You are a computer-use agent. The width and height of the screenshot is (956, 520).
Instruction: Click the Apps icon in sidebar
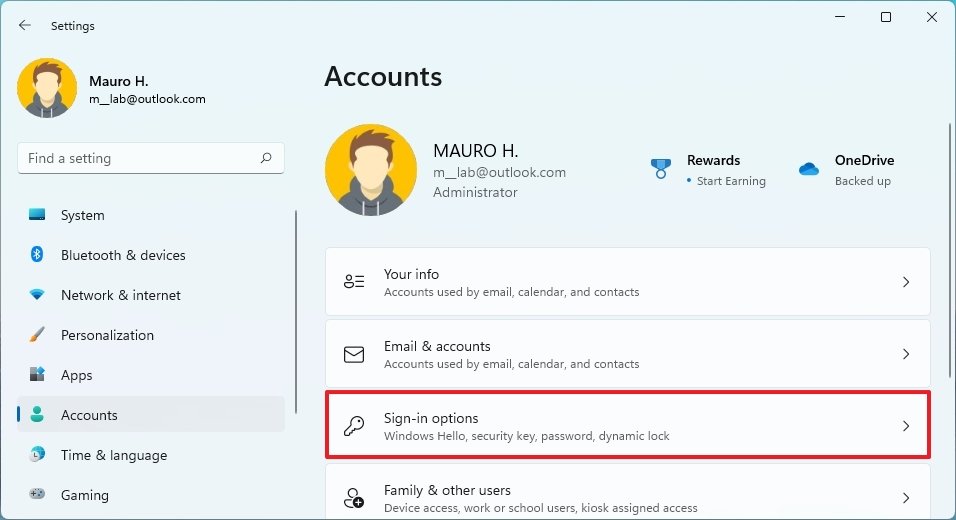[37, 375]
